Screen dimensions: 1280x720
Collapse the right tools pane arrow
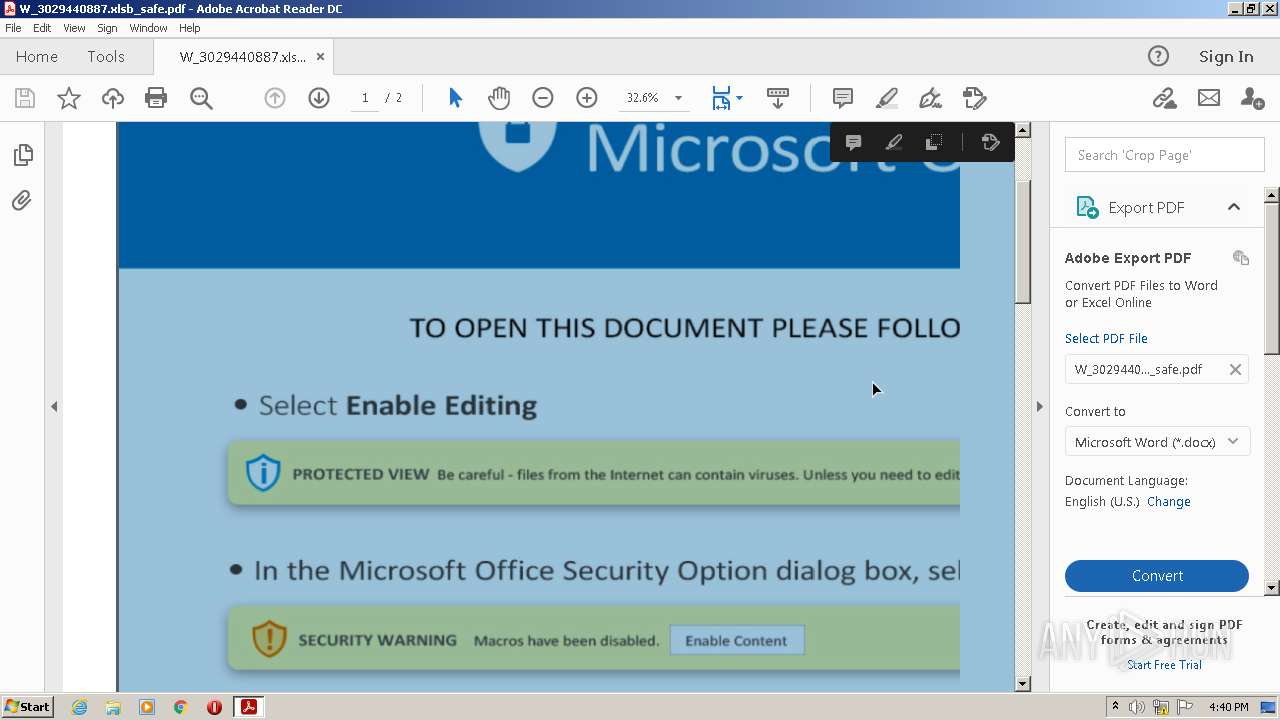[1039, 407]
